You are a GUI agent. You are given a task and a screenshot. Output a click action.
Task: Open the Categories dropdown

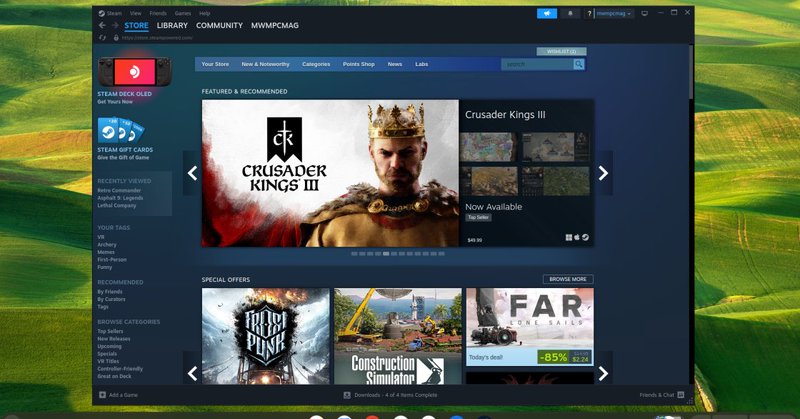pyautogui.click(x=316, y=64)
